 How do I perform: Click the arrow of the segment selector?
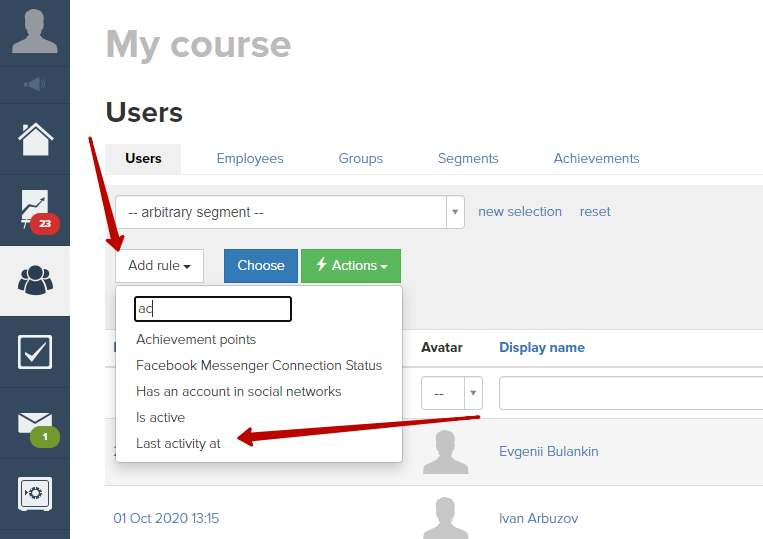455,212
